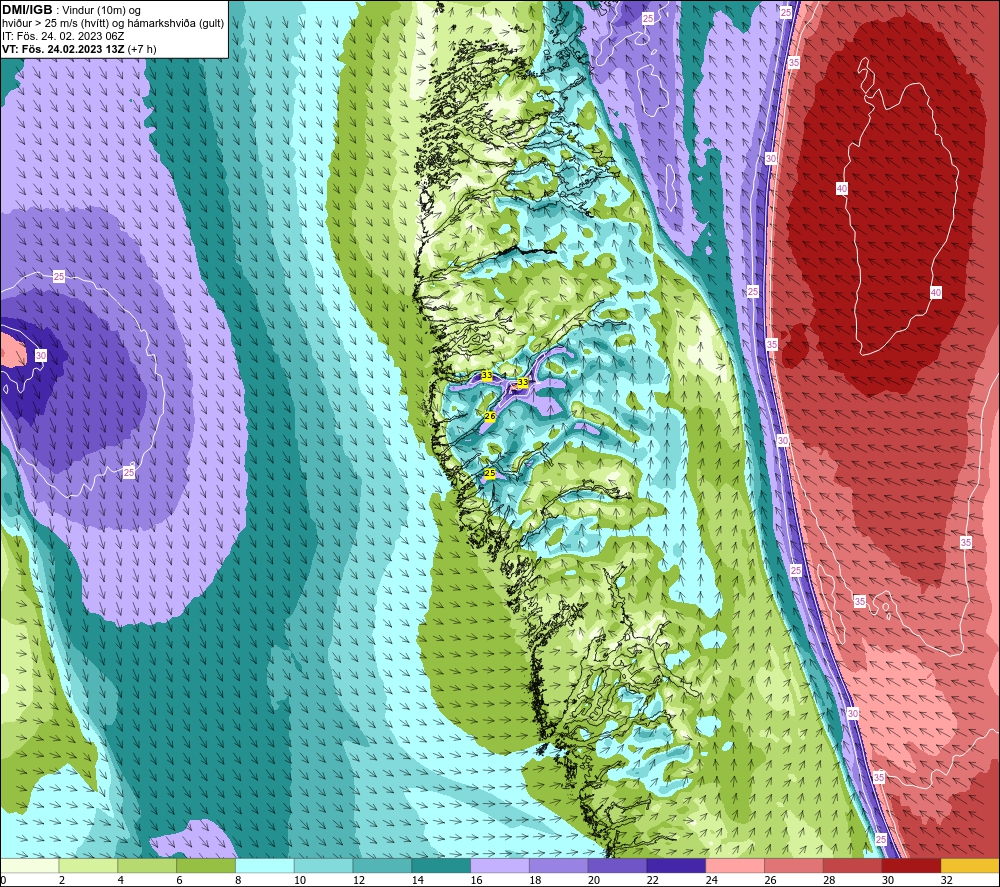Click the 'DMI/IGB : Vindur (10m) og' title line

pyautogui.click(x=71, y=10)
